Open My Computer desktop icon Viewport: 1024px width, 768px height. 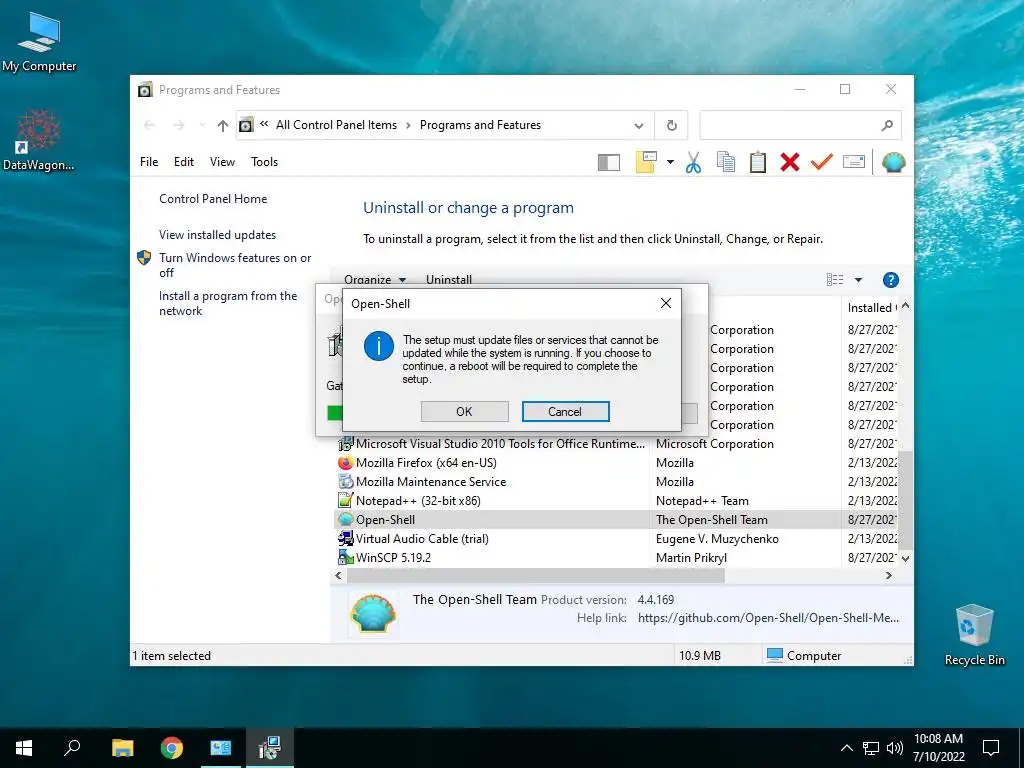click(x=39, y=41)
